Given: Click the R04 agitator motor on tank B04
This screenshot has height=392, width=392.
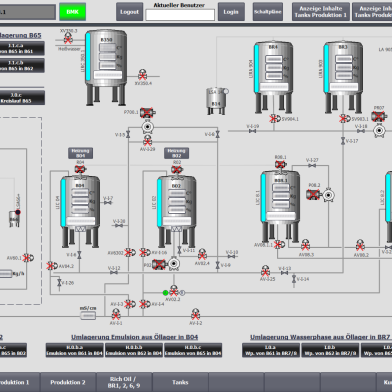Looking at the screenshot, I should click(80, 169).
